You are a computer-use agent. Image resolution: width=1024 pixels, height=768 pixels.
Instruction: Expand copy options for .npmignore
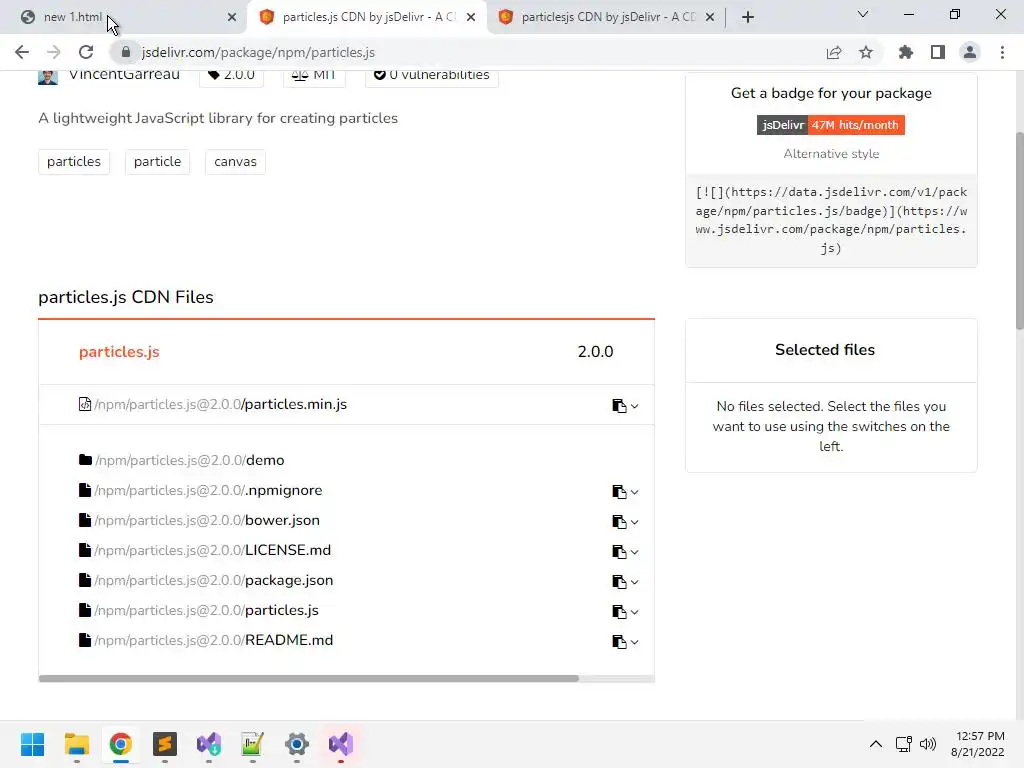click(634, 492)
